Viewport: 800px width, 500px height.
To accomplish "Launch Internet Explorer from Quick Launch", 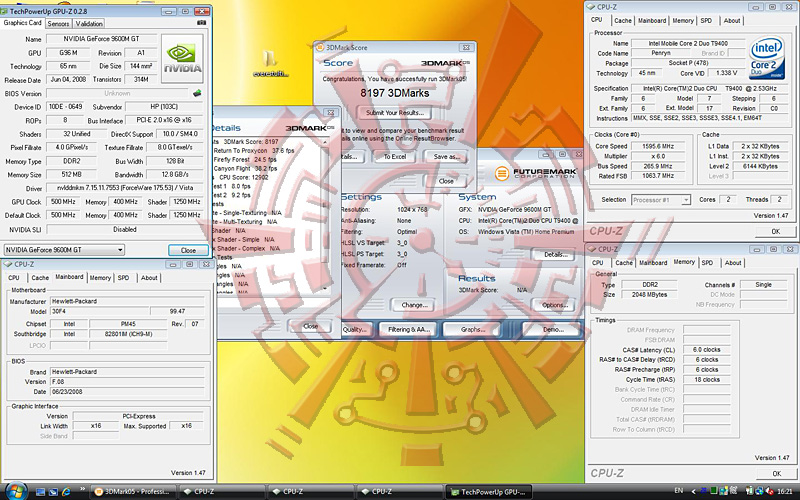I will pyautogui.click(x=66, y=492).
